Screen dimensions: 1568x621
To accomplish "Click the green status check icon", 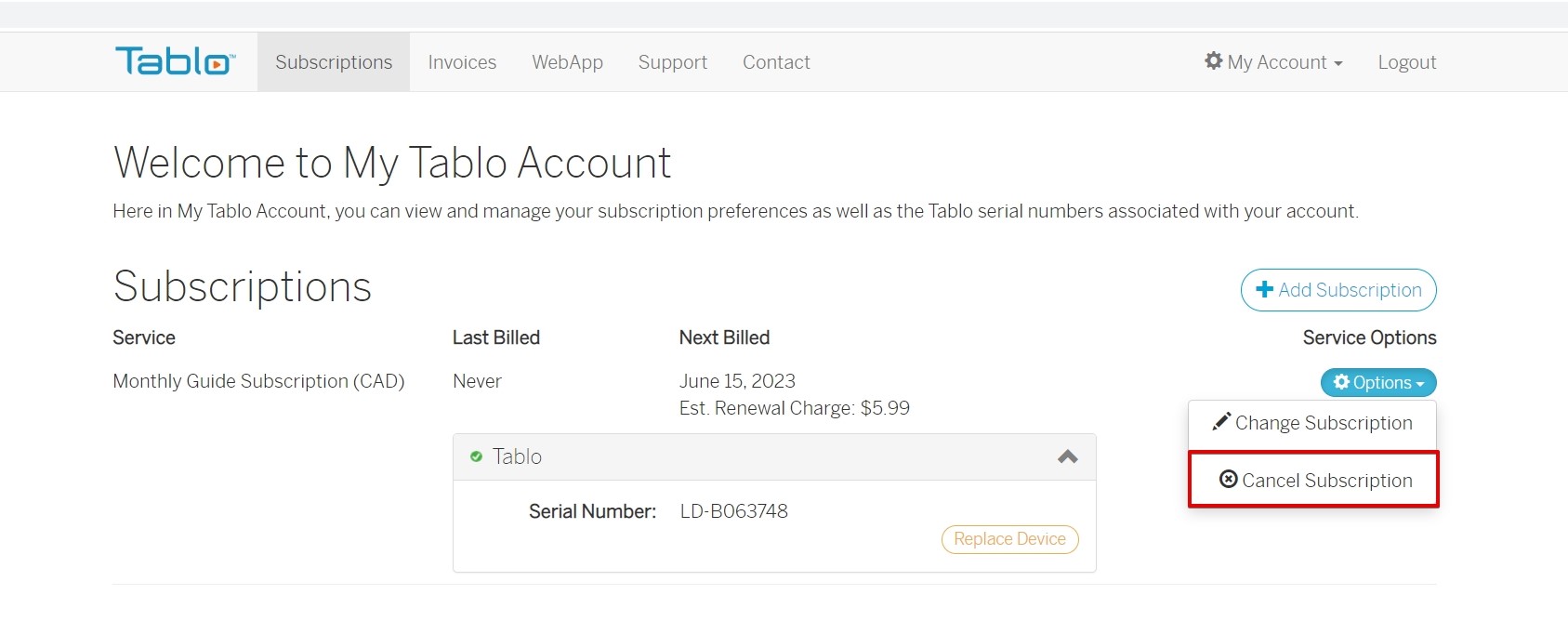I will 476,456.
